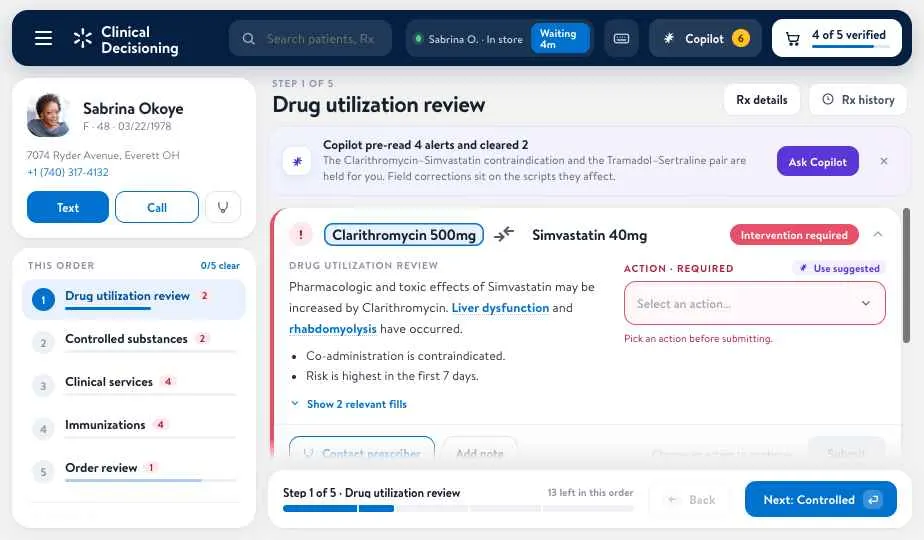Click the Call button
Image resolution: width=924 pixels, height=540 pixels.
[x=157, y=208]
